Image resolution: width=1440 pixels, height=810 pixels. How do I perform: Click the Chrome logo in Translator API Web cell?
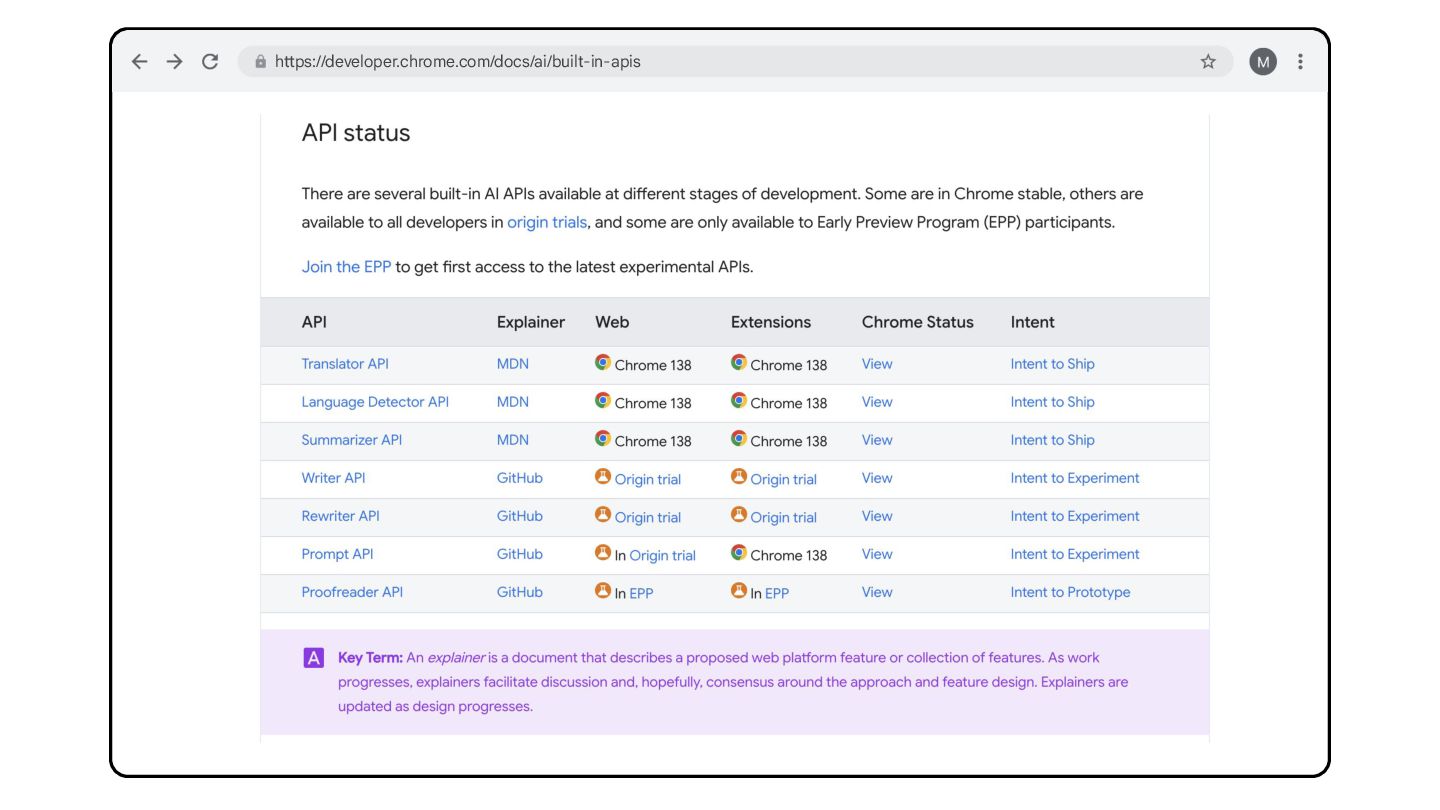point(603,363)
